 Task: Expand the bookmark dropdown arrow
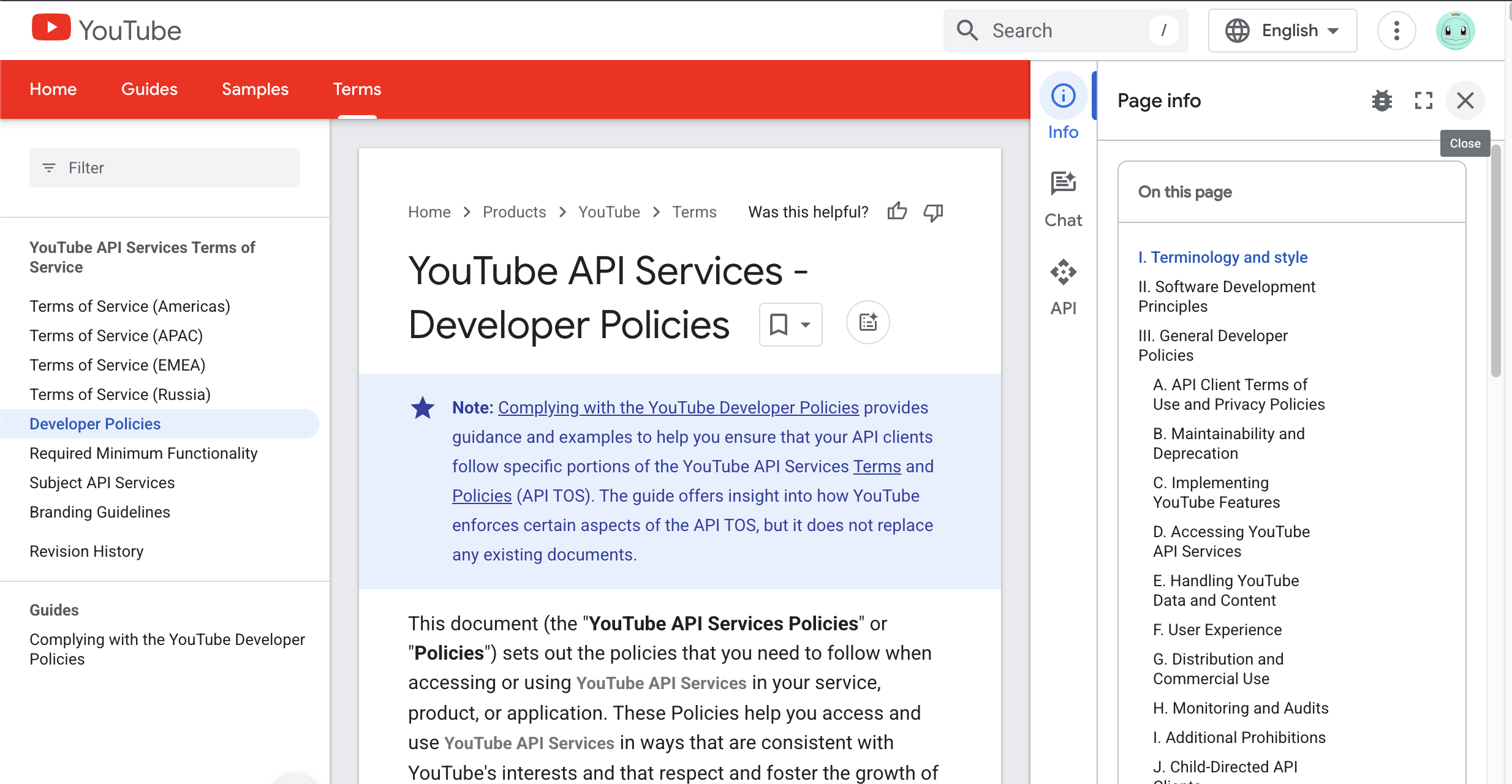(x=805, y=325)
